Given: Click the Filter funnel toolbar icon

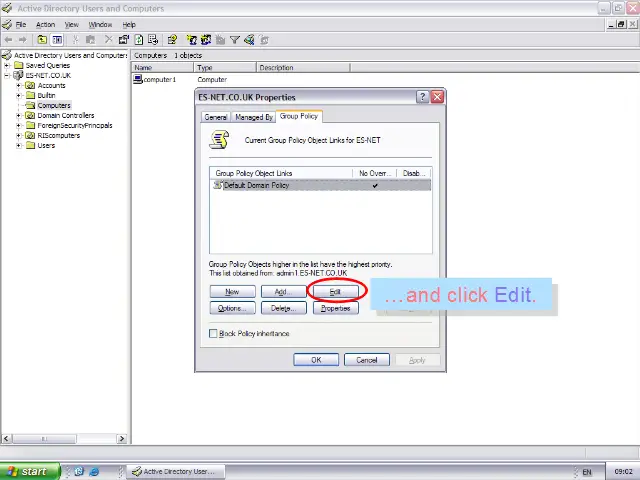Looking at the screenshot, I should click(235, 40).
